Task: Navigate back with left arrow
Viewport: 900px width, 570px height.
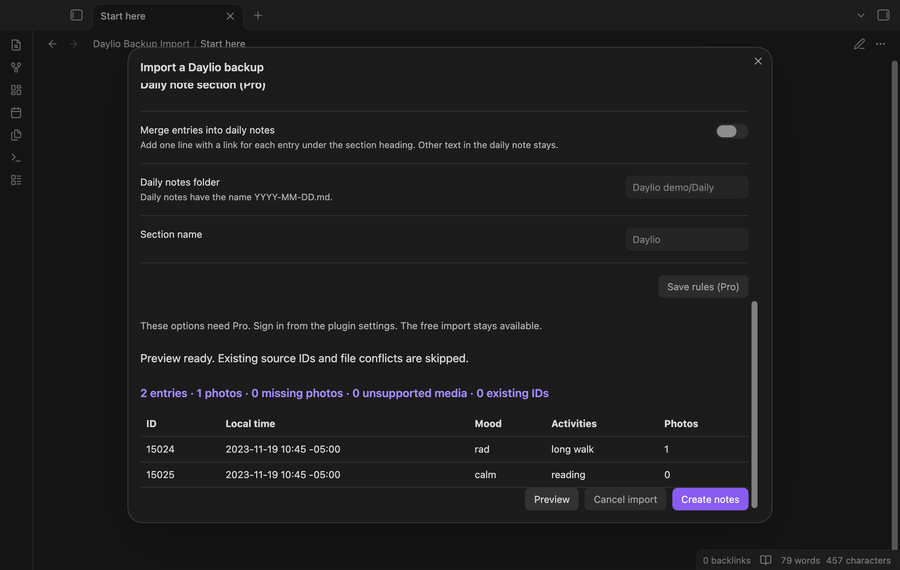Action: [52, 44]
